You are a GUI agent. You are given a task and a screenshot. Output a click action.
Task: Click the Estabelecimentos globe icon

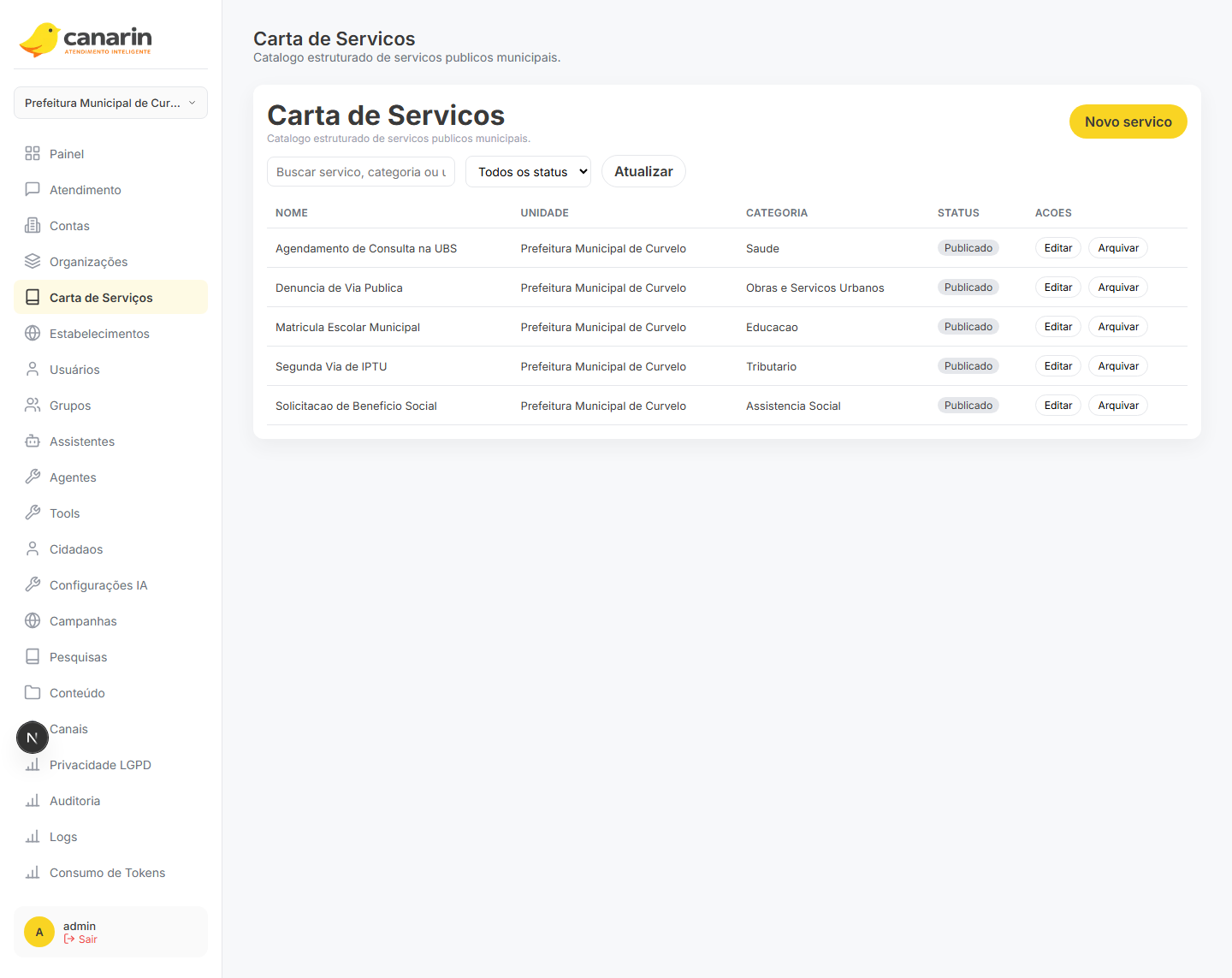pos(33,333)
